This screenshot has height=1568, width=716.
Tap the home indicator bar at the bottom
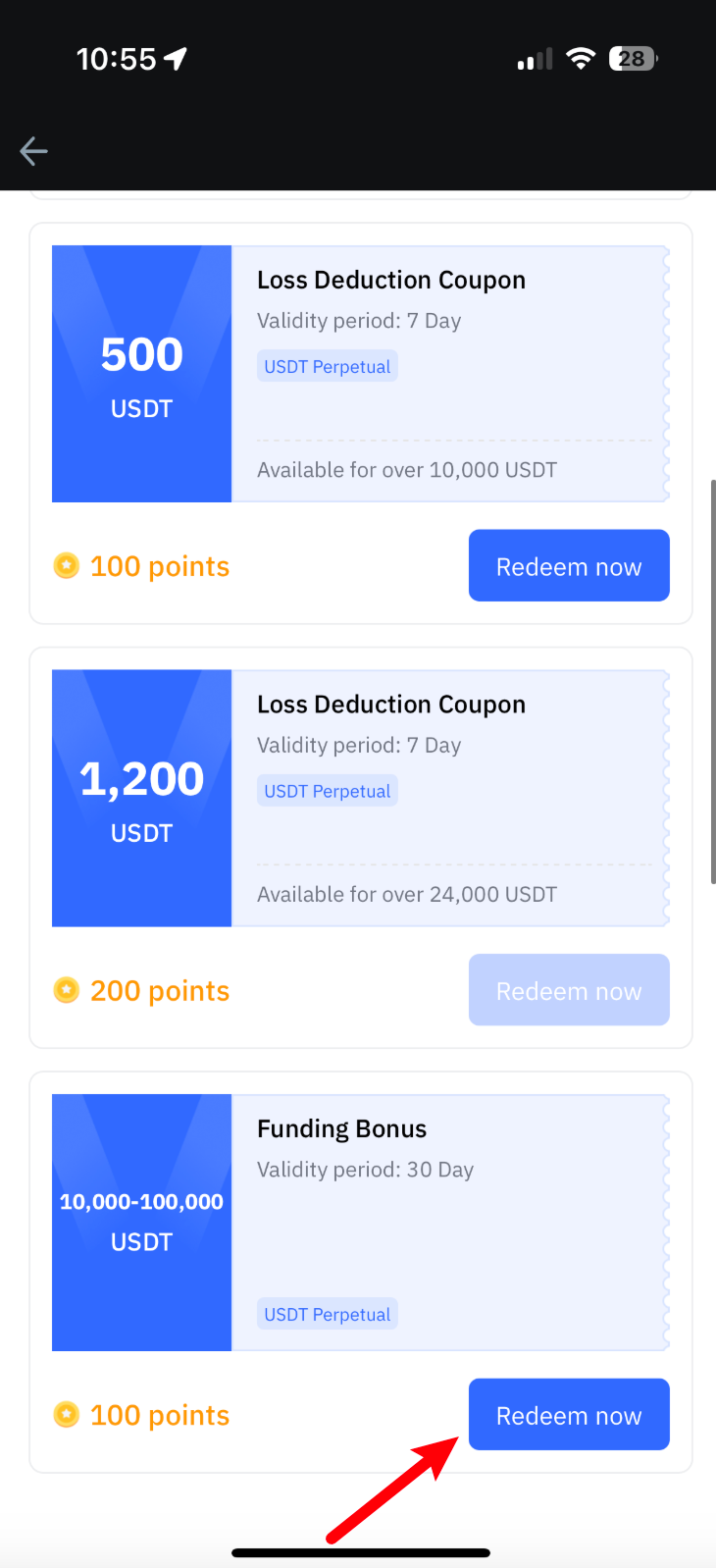pos(361,1553)
